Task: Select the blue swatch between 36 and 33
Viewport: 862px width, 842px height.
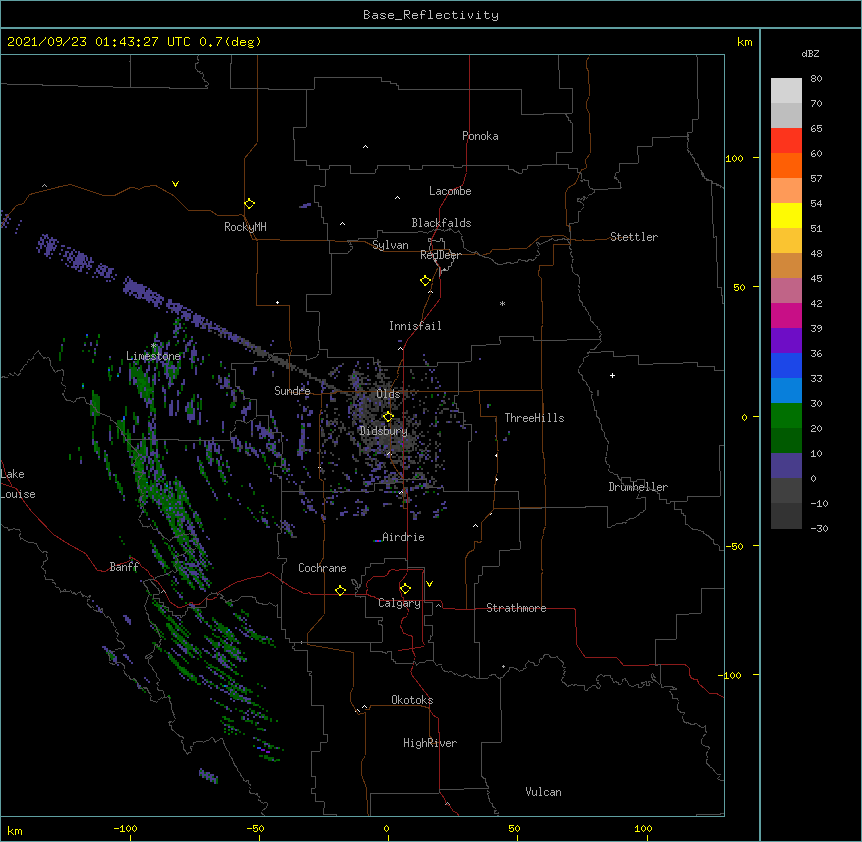Action: point(786,365)
